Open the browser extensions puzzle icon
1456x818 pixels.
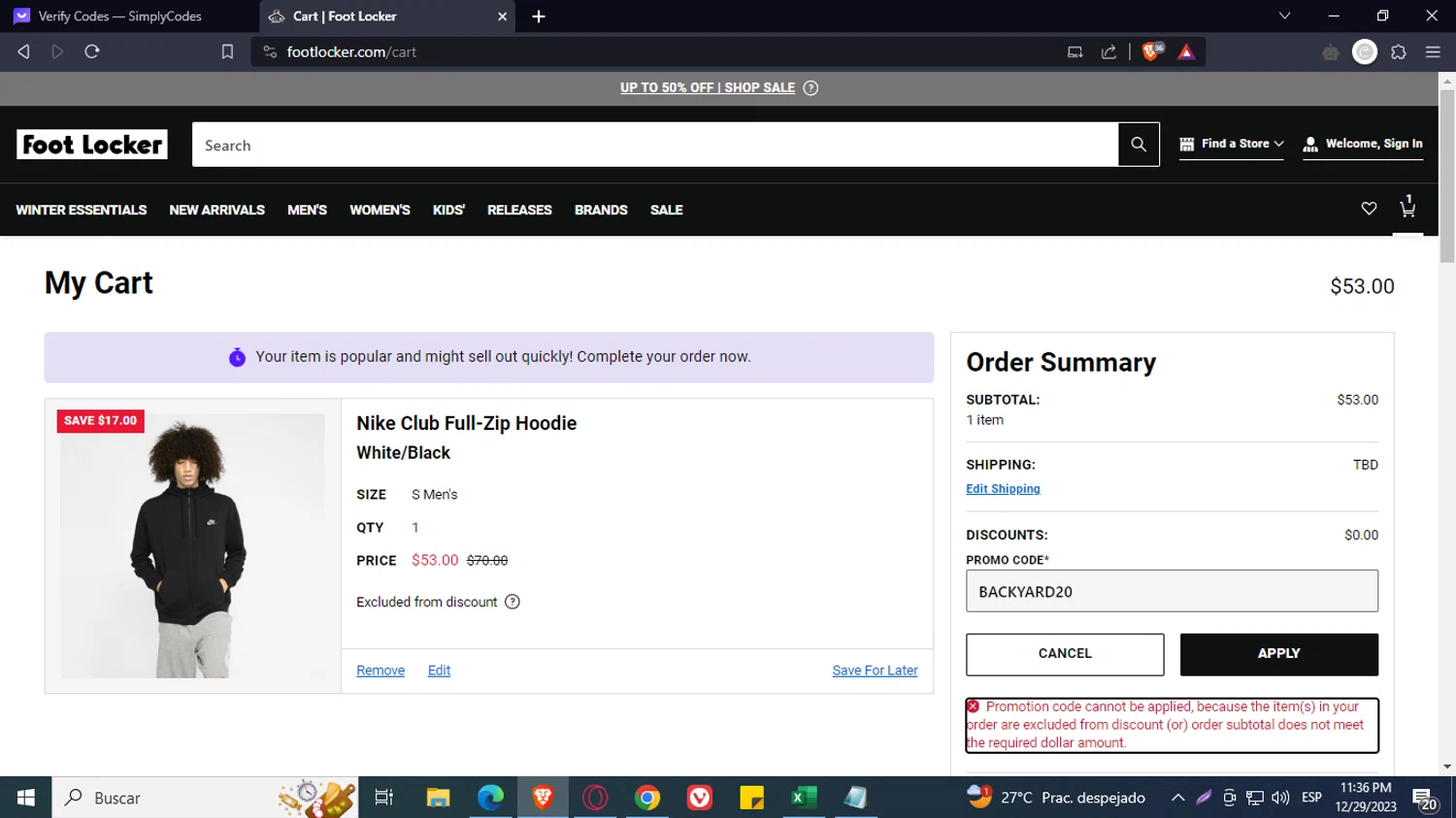1398,52
